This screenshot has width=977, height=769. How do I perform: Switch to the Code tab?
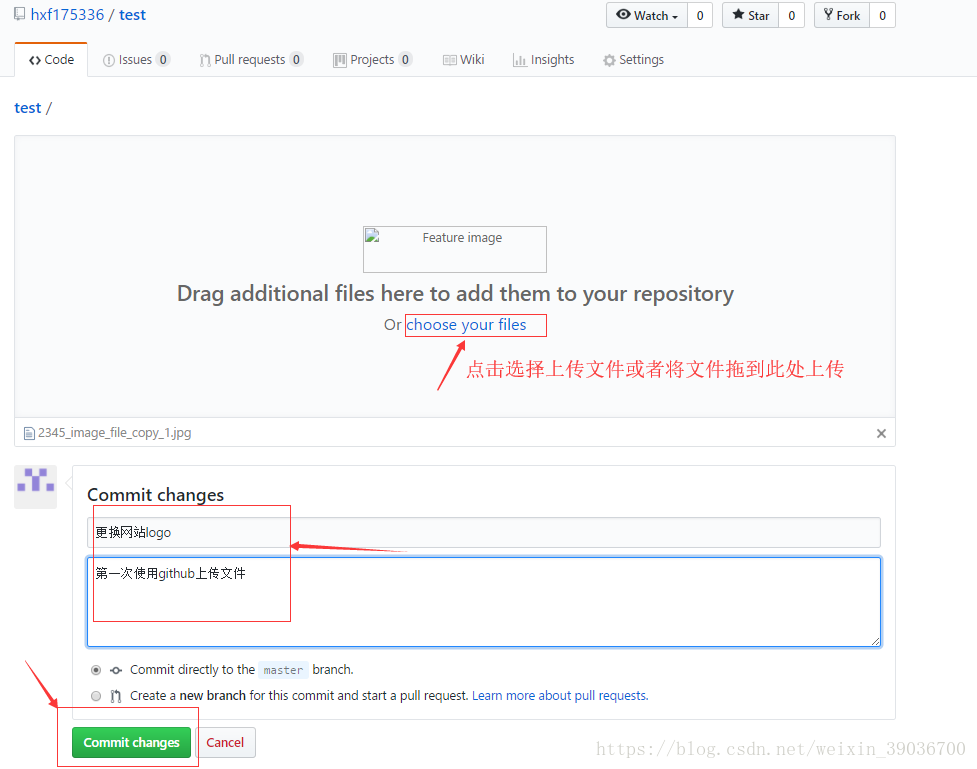[51, 60]
